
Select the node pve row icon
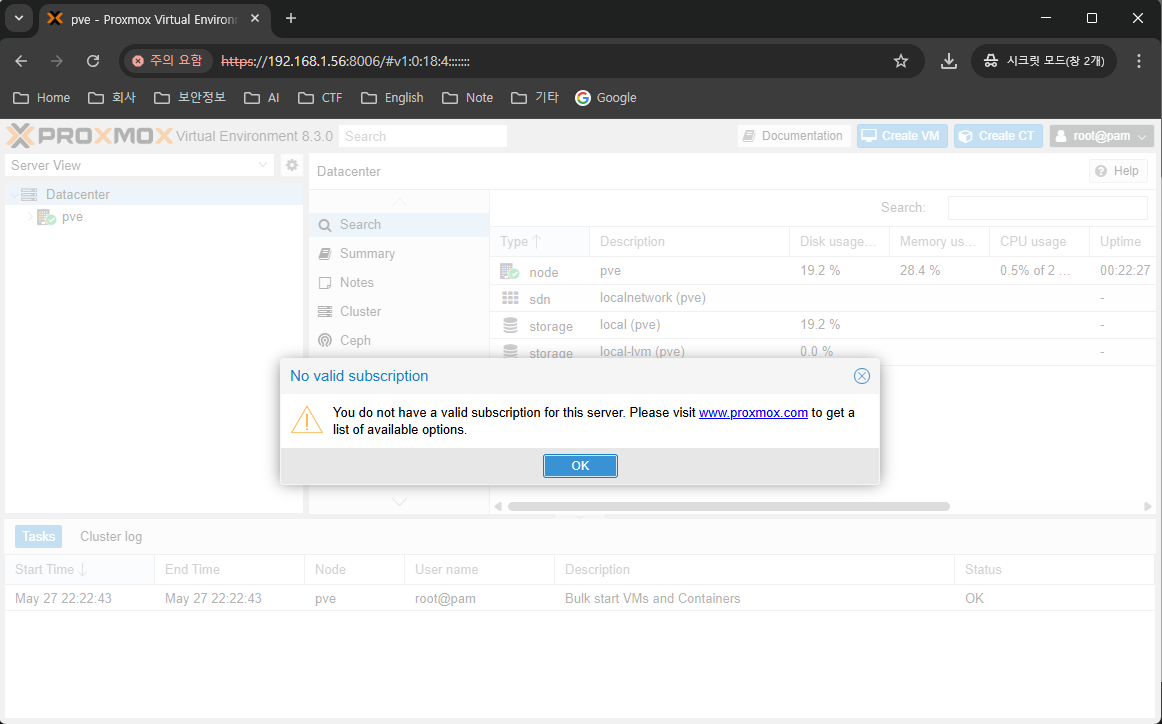click(x=509, y=271)
